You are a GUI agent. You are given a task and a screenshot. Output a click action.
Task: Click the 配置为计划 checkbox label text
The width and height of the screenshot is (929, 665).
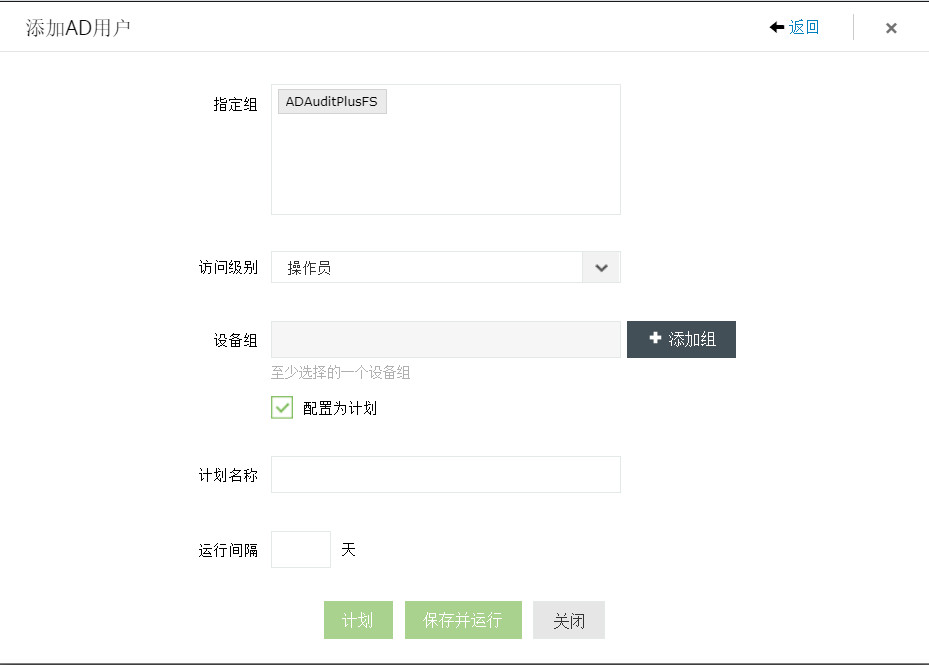coord(340,408)
